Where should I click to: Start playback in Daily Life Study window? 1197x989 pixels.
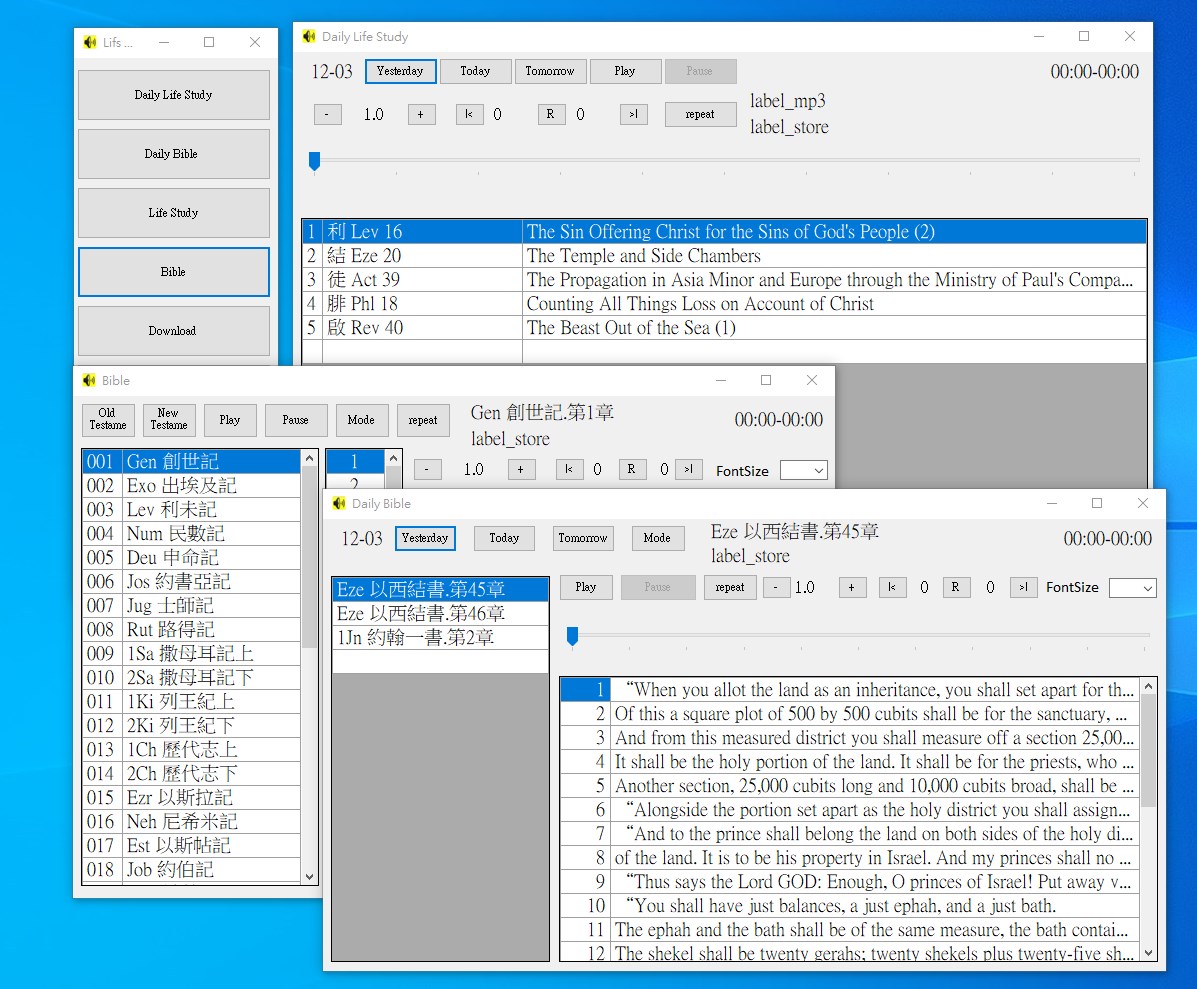pos(624,71)
